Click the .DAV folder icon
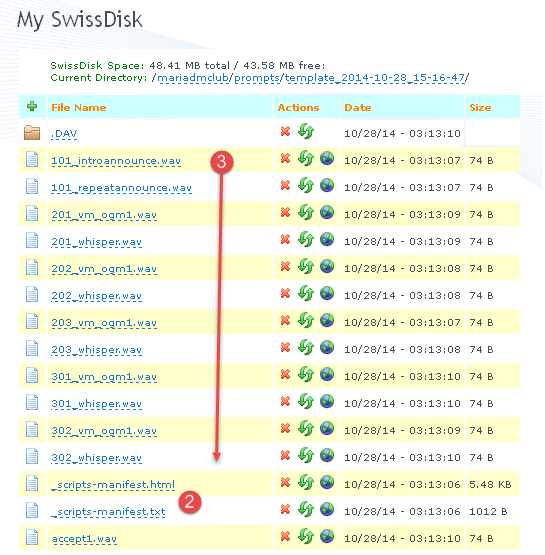 32,133
